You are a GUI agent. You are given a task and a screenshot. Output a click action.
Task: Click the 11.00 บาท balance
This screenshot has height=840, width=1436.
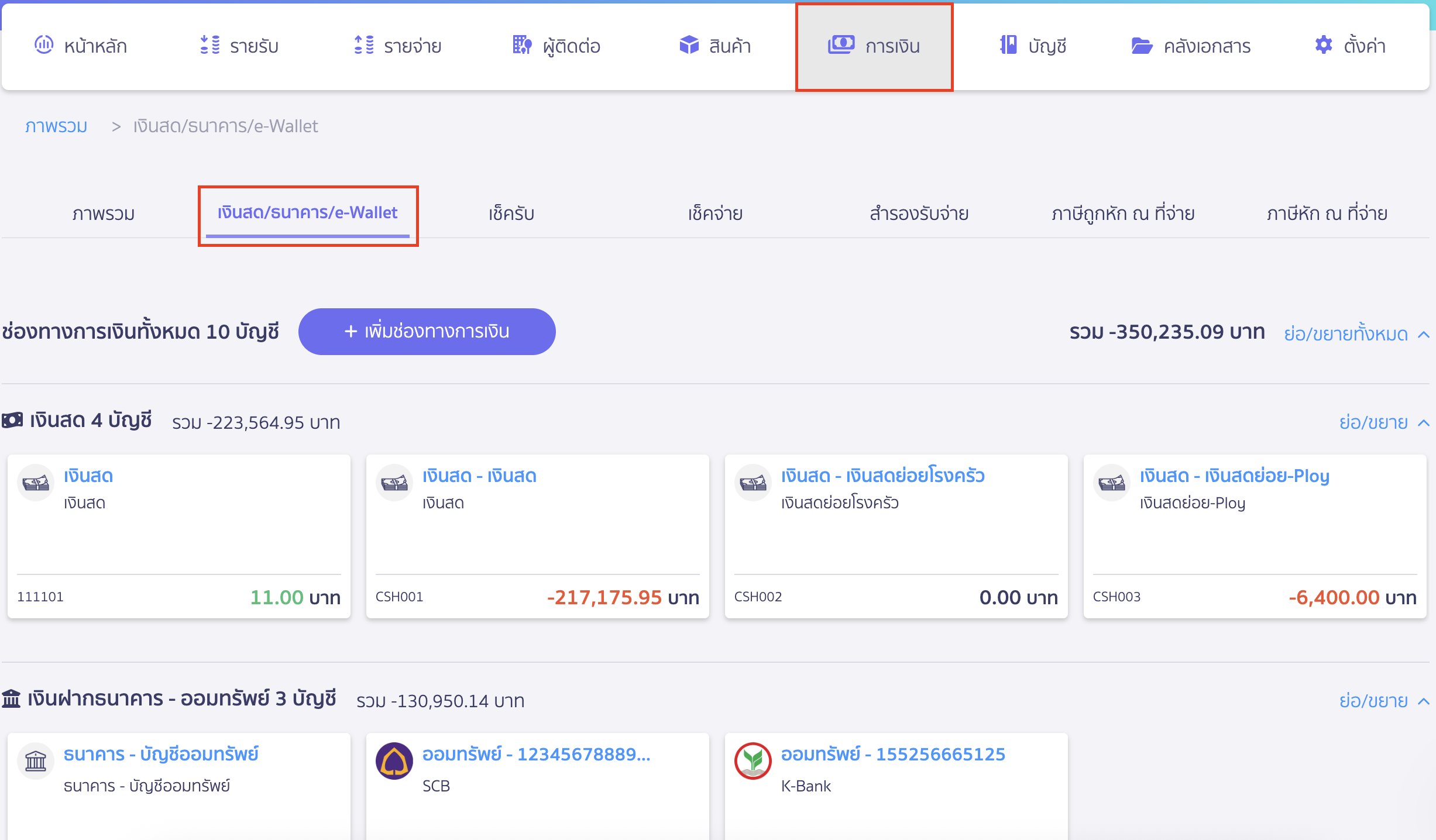295,597
